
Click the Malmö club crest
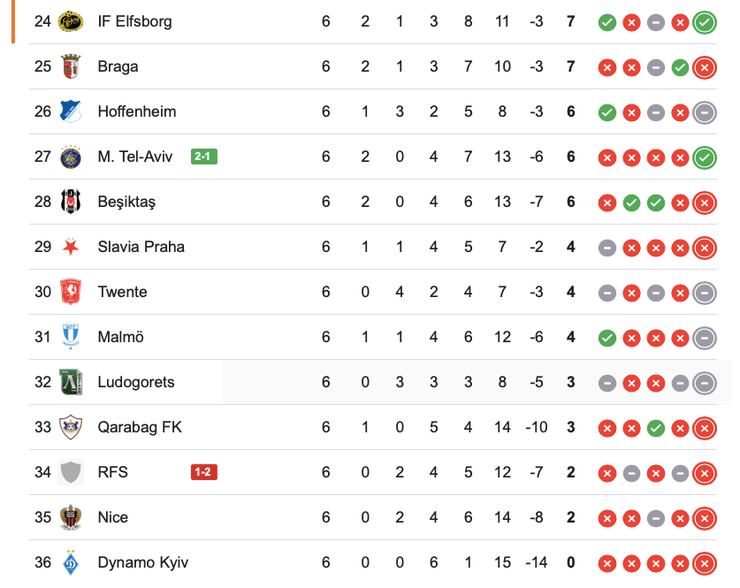click(70, 337)
